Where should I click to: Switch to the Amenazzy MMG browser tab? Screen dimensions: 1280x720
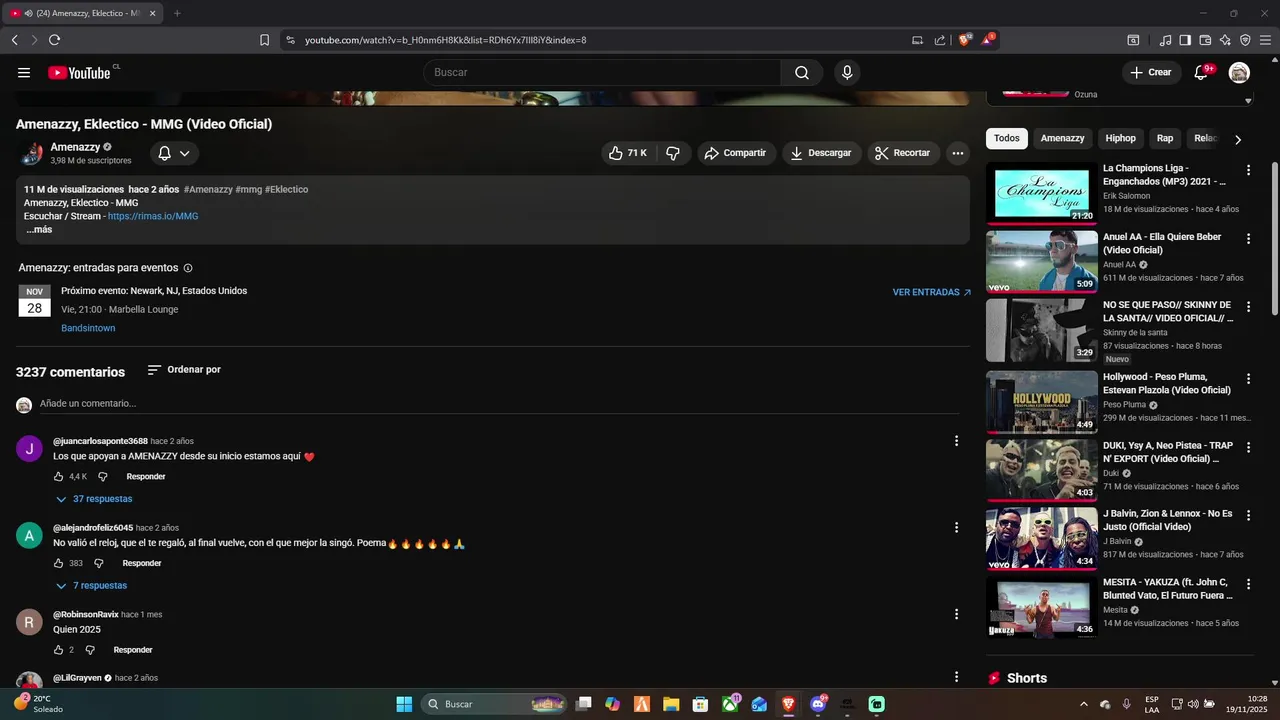(82, 13)
